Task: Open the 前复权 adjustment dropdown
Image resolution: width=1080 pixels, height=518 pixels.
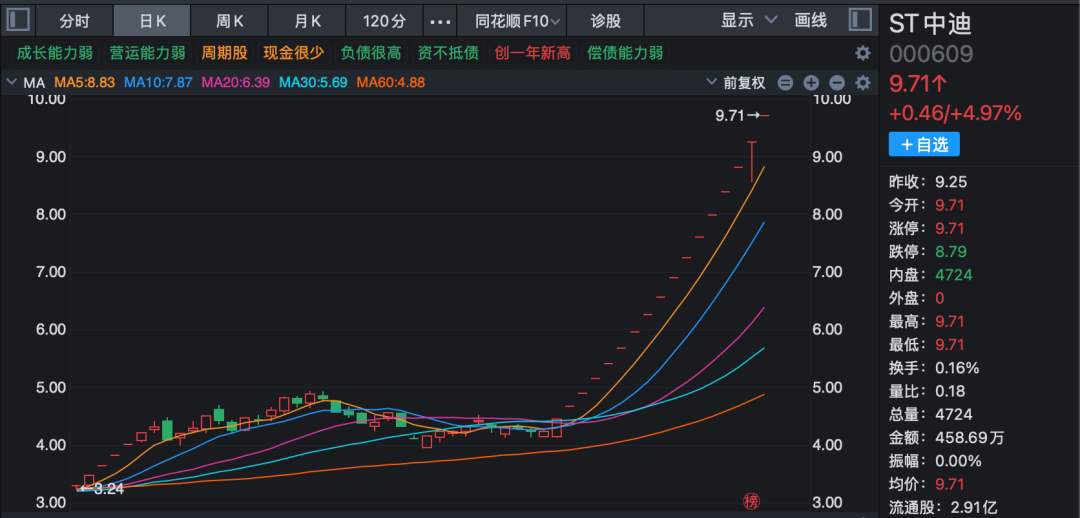Action: [736, 83]
